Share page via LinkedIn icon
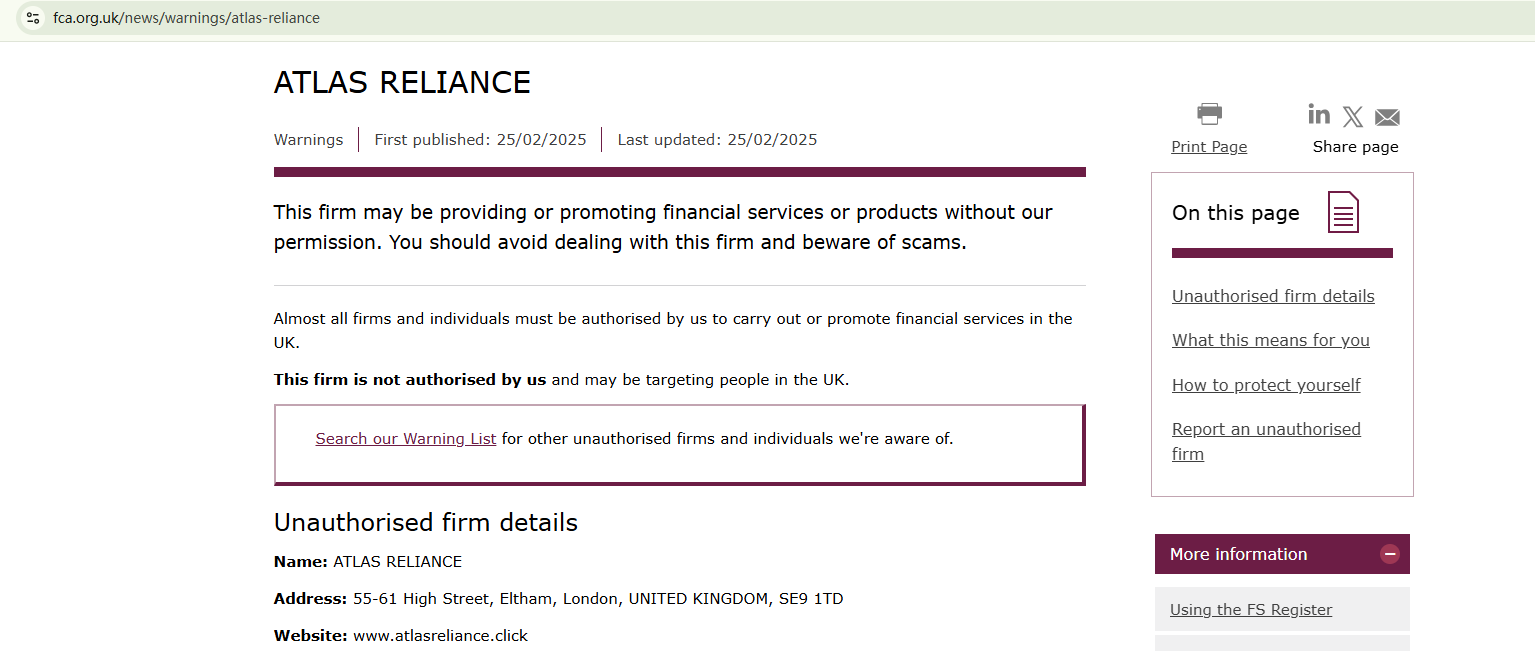This screenshot has height=651, width=1535. [1319, 114]
